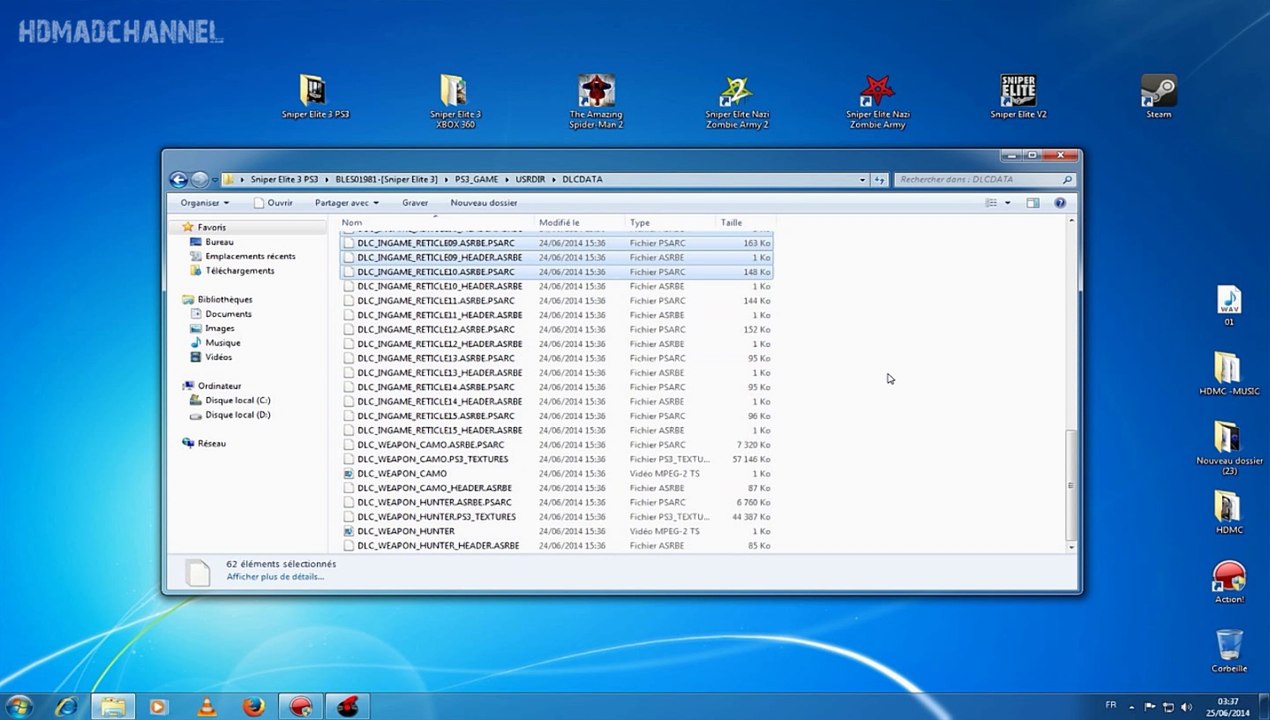Image resolution: width=1270 pixels, height=720 pixels.
Task: Click Graver in the toolbar
Action: pyautogui.click(x=415, y=203)
